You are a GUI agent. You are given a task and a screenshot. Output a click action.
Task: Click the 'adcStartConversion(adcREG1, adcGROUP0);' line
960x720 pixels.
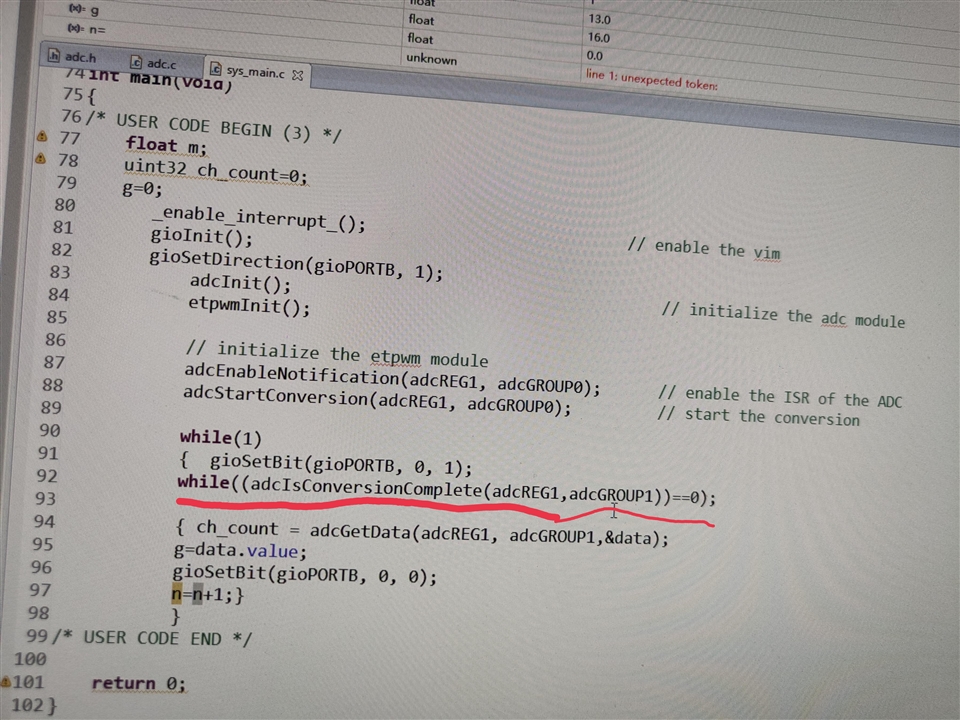(x=377, y=400)
